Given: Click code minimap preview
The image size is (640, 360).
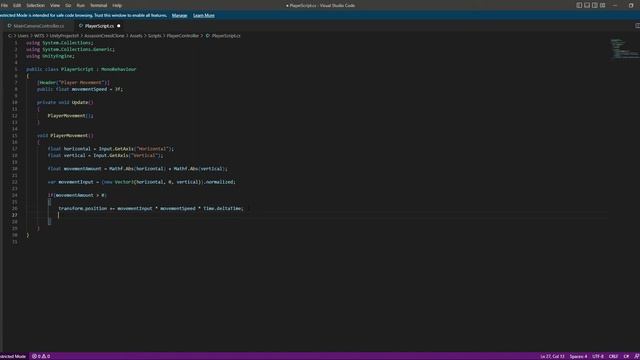Looking at the screenshot, I should tap(624, 49).
